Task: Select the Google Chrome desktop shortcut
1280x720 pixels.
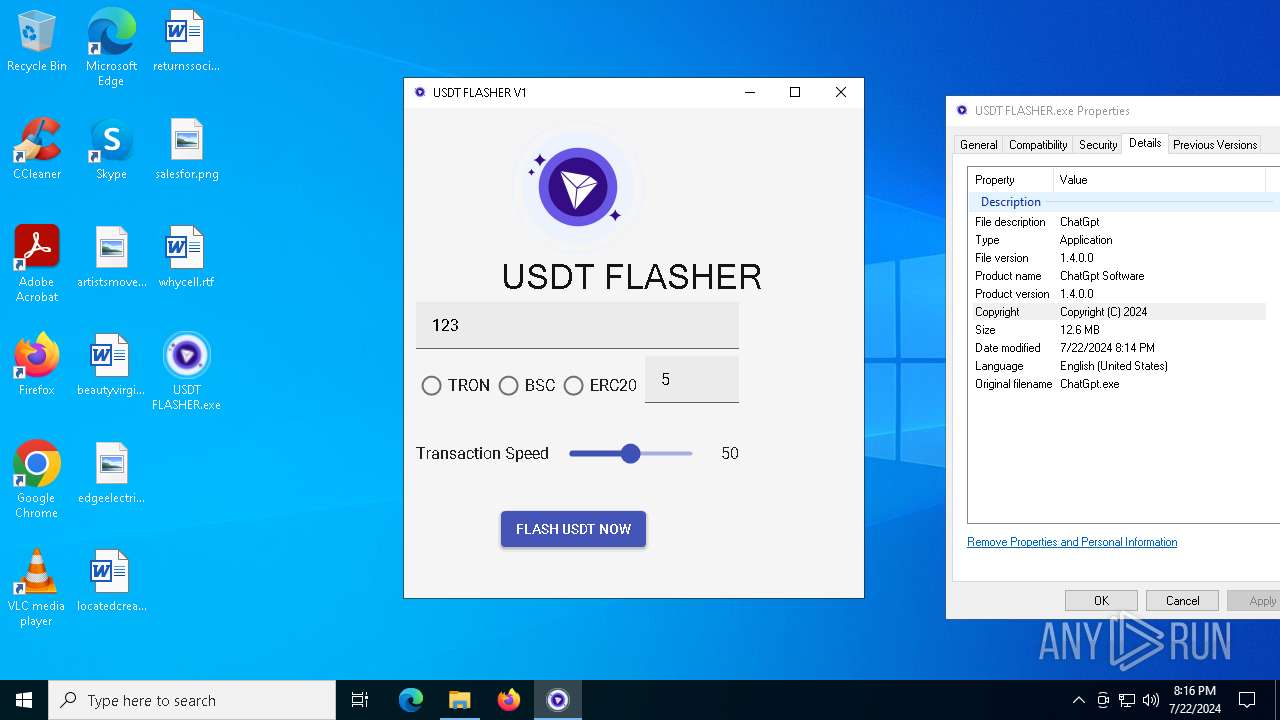Action: 37,481
